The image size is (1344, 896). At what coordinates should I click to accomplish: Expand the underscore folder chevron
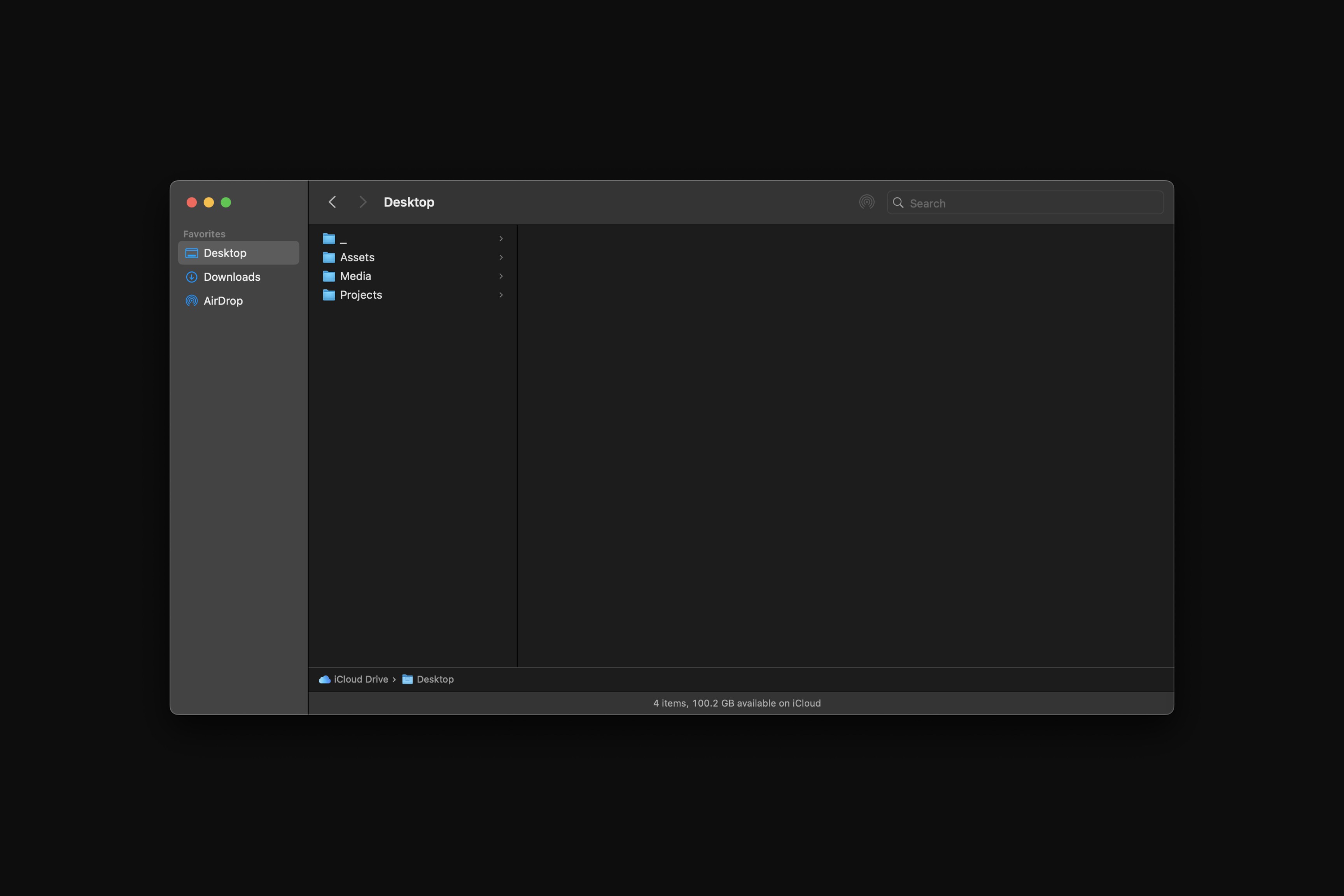[500, 239]
